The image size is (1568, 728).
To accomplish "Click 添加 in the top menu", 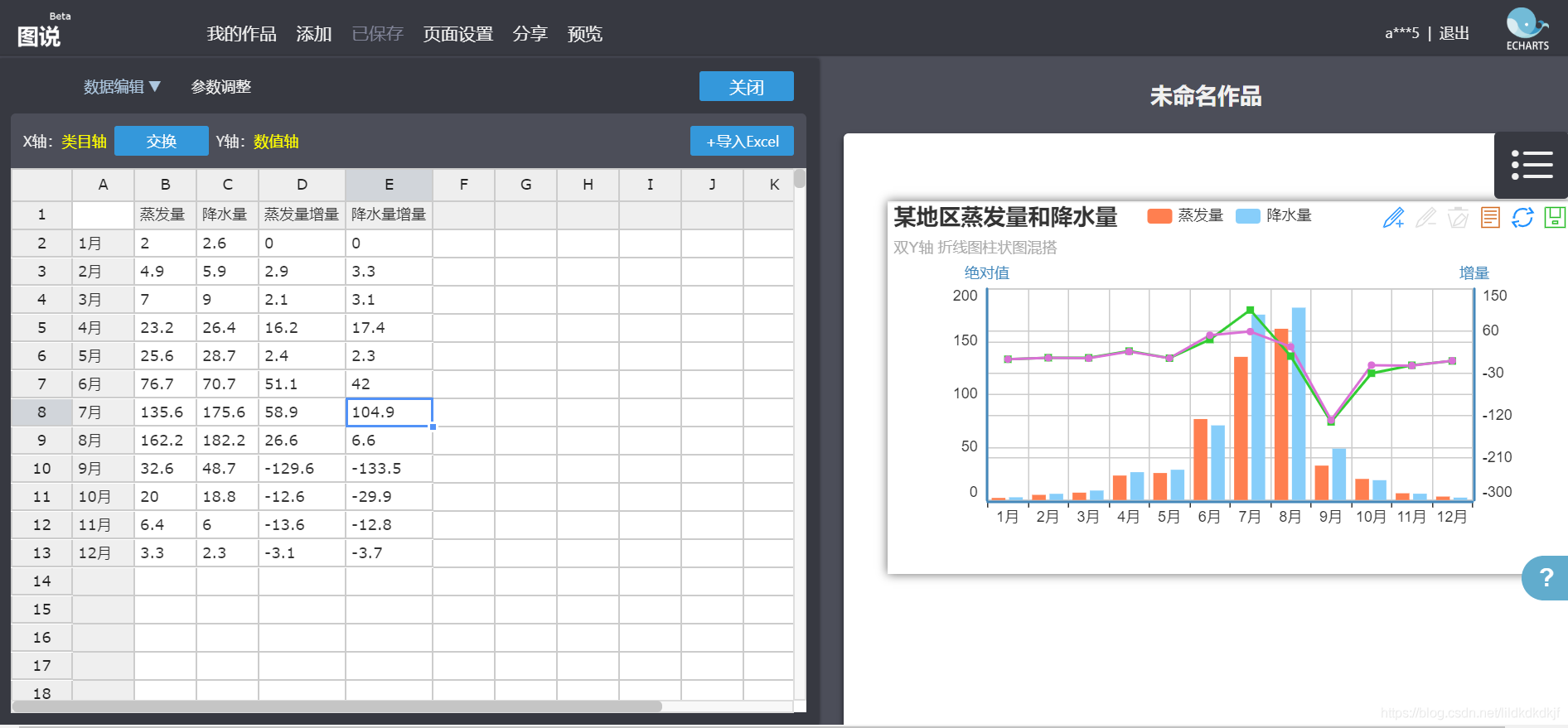I will [314, 34].
